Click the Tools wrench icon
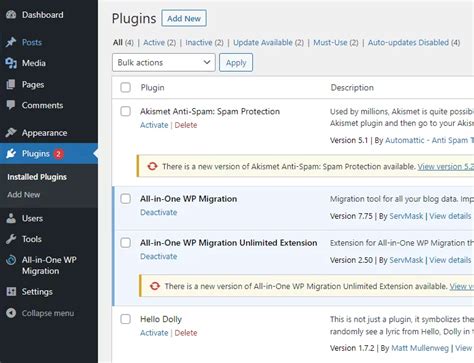Viewport: 474px width, 363px height. 11,239
